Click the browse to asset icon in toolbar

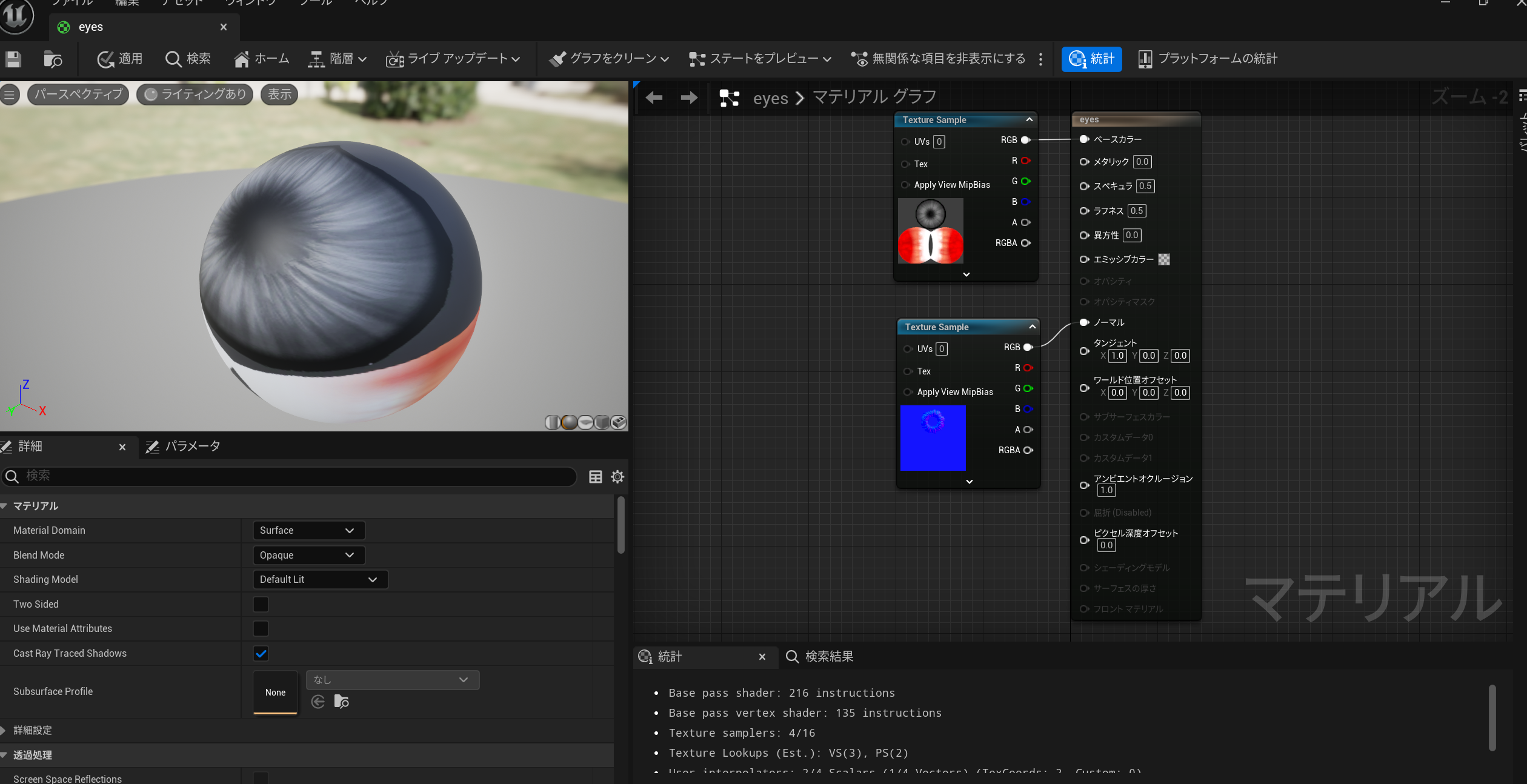coord(53,59)
